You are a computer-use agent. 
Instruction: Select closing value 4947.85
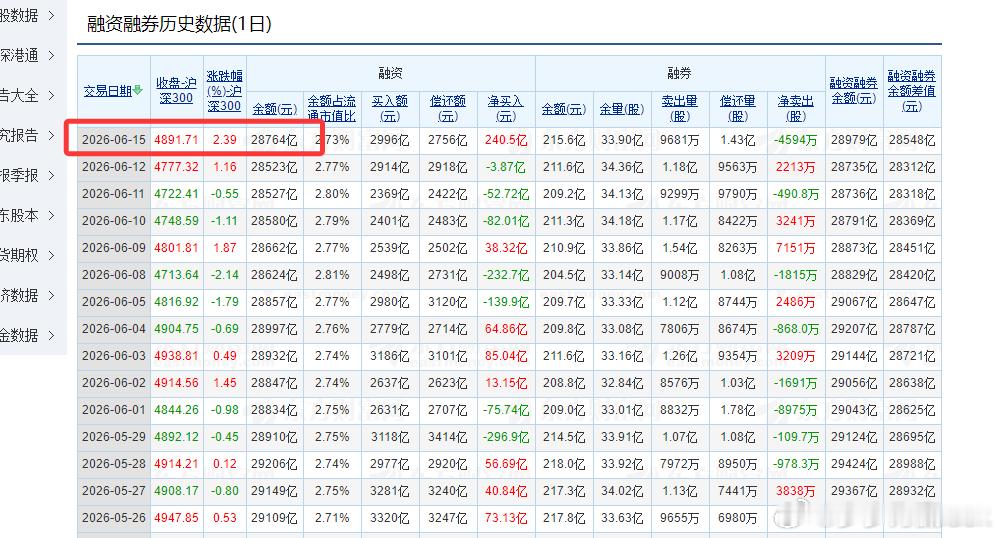[176, 518]
